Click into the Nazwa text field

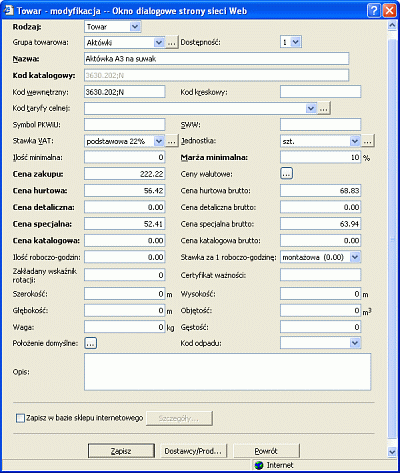pos(216,59)
